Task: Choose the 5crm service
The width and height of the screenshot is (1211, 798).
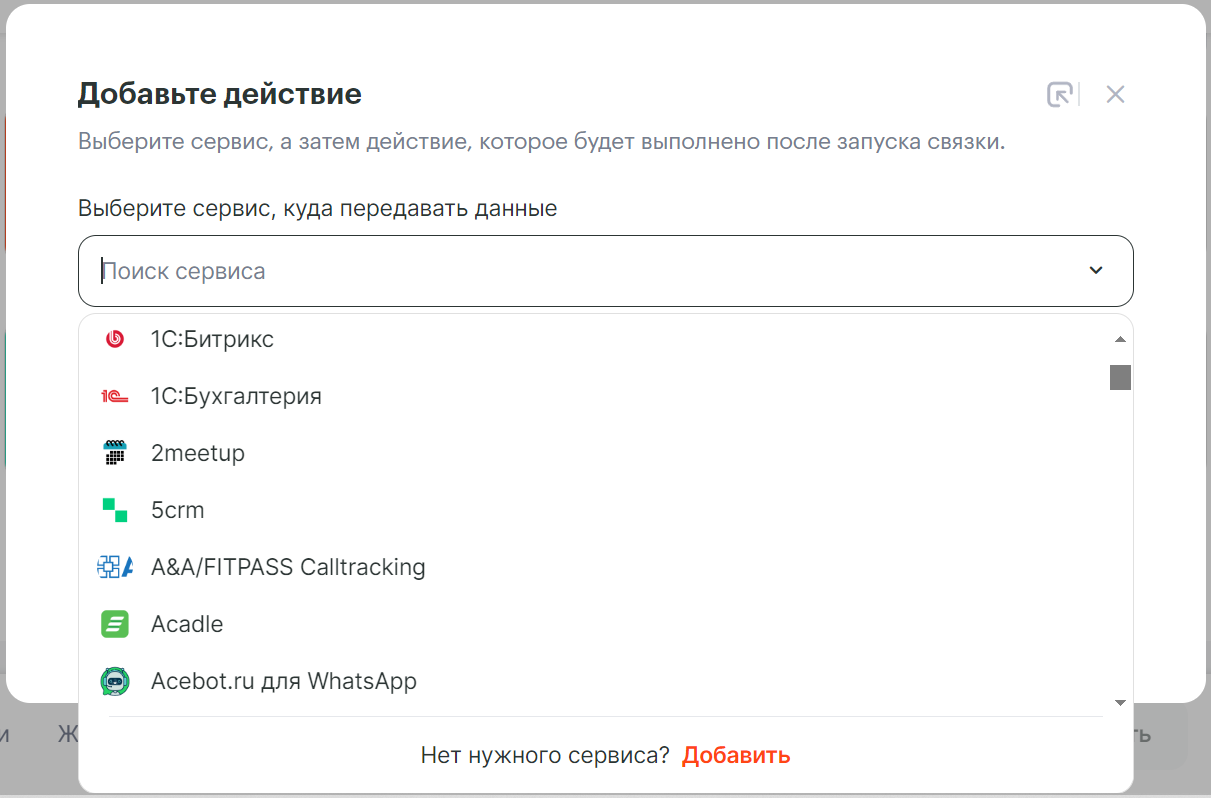Action: click(594, 510)
